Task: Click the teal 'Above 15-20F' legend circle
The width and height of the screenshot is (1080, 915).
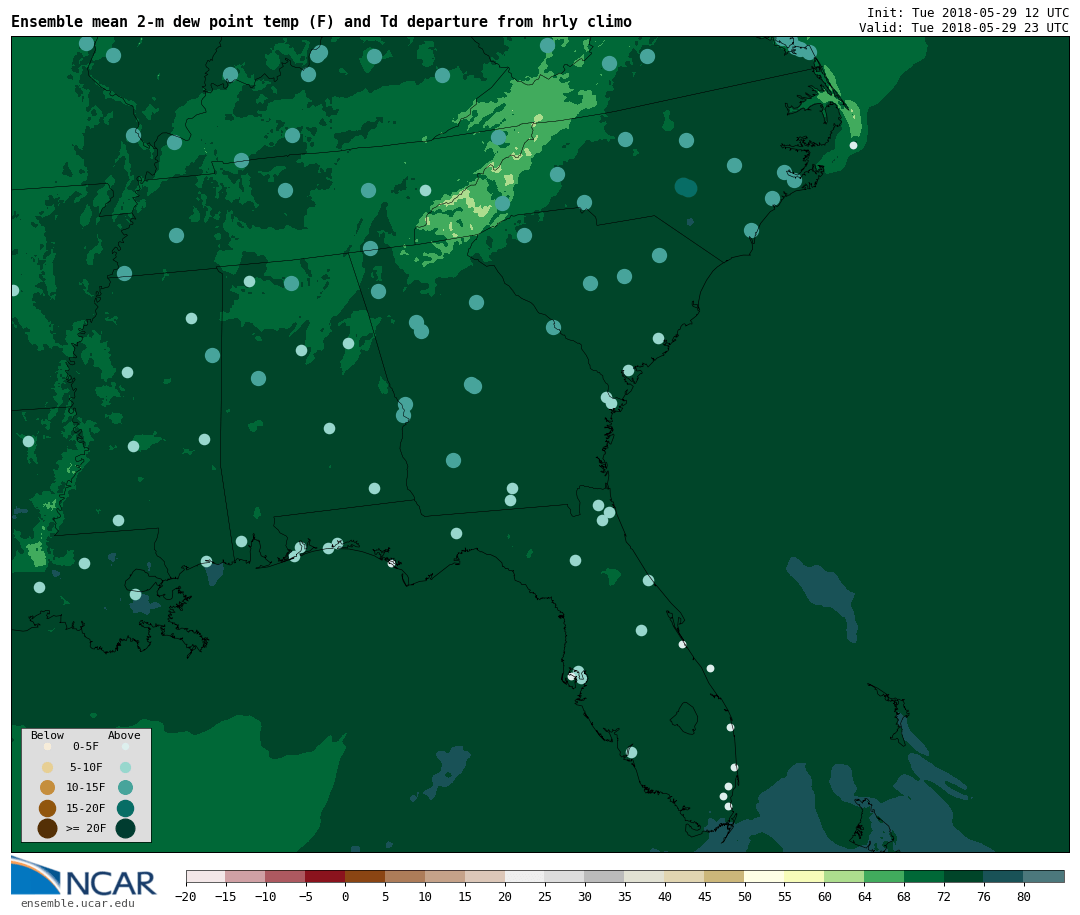Action: click(x=125, y=808)
